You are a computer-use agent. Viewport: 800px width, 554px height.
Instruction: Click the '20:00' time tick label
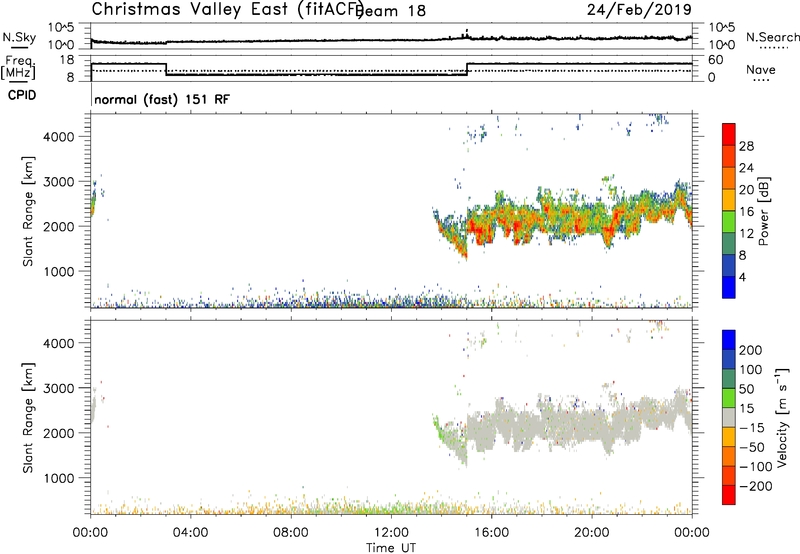click(591, 533)
